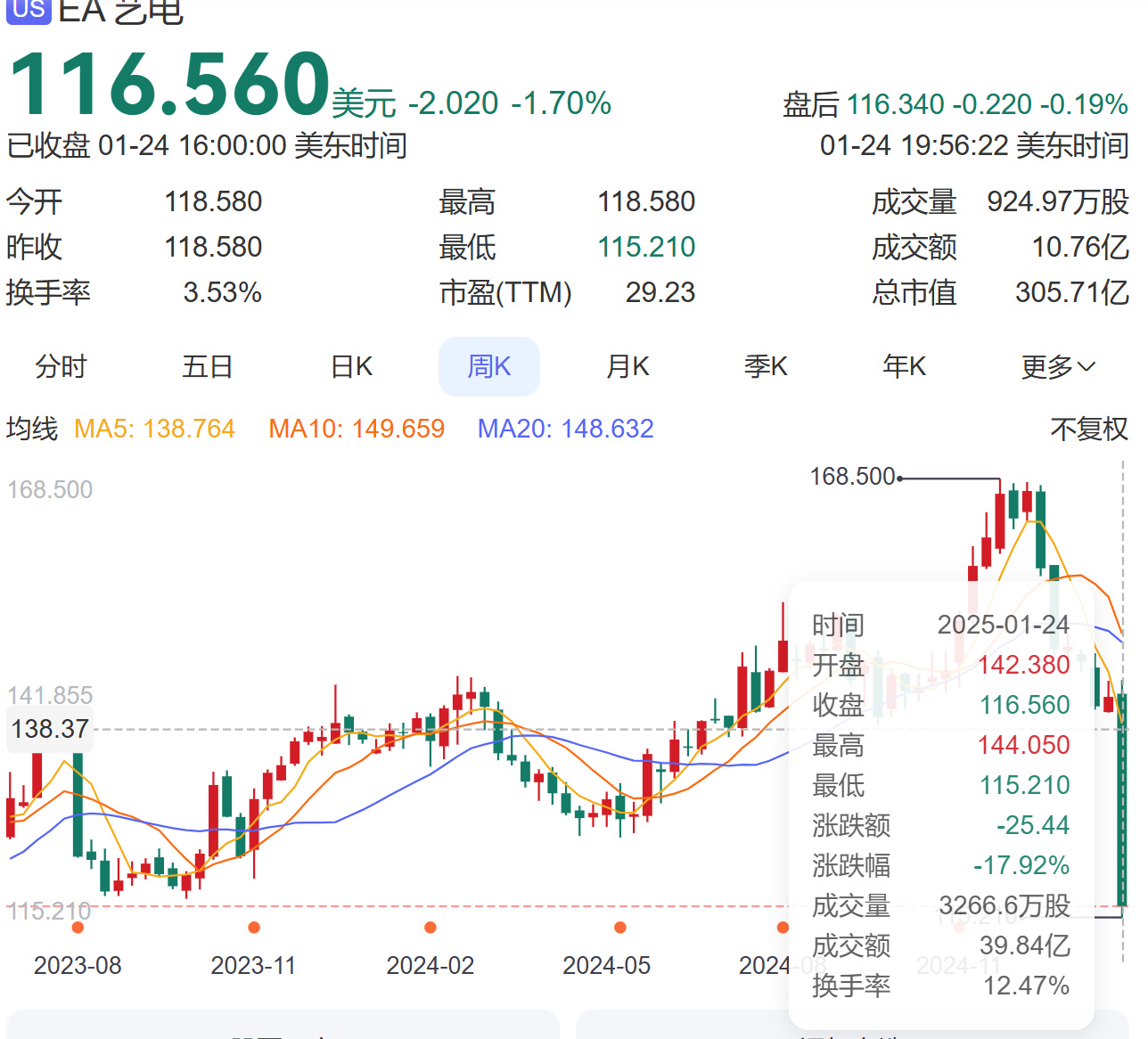
Task: Click the orange event dot above 2023-08
Action: click(x=78, y=928)
